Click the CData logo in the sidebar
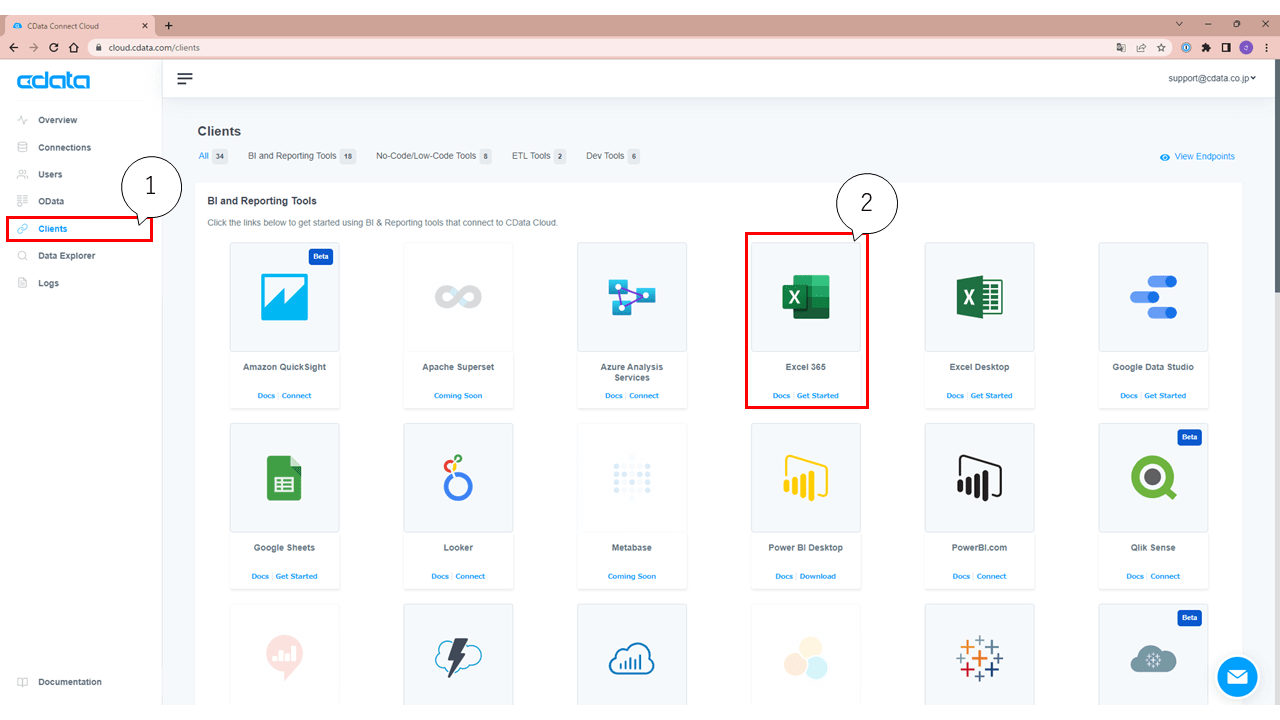This screenshot has height=720, width=1280. click(53, 81)
